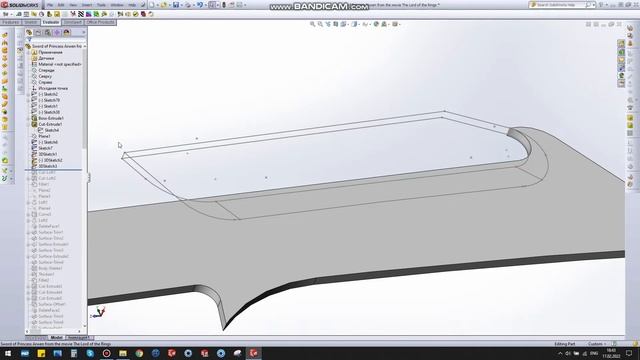Show the ConfigurationManager tab

click(48, 32)
